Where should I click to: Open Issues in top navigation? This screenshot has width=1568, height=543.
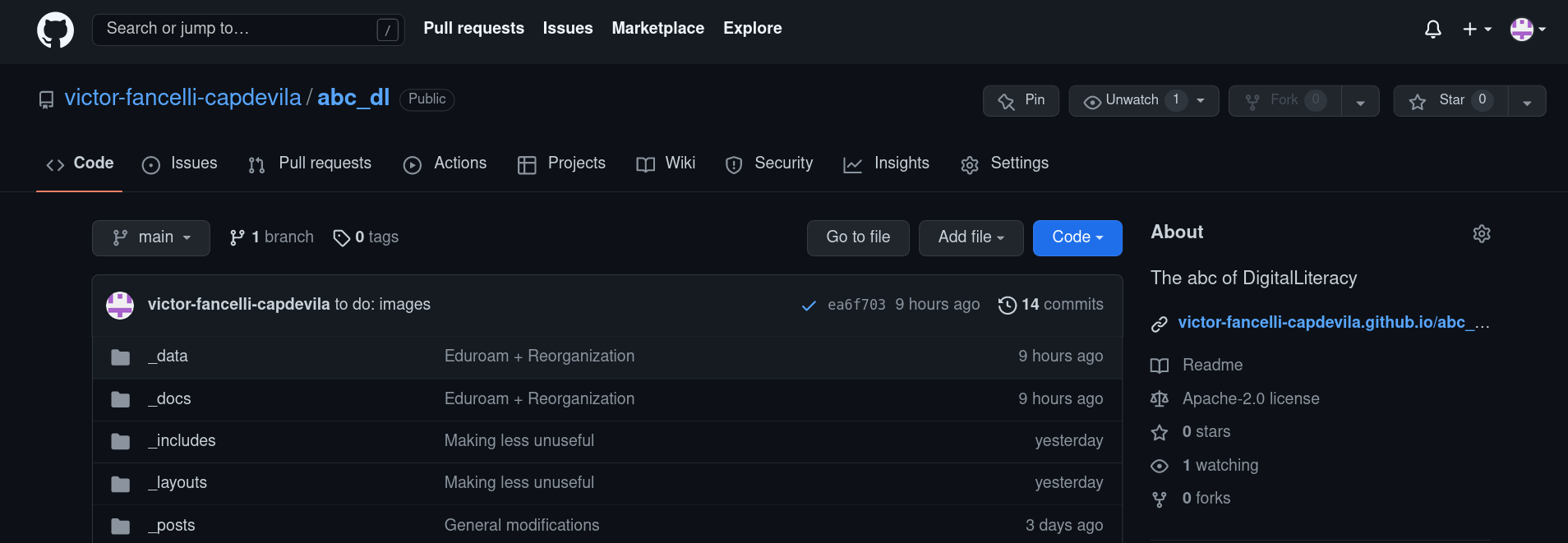(568, 28)
